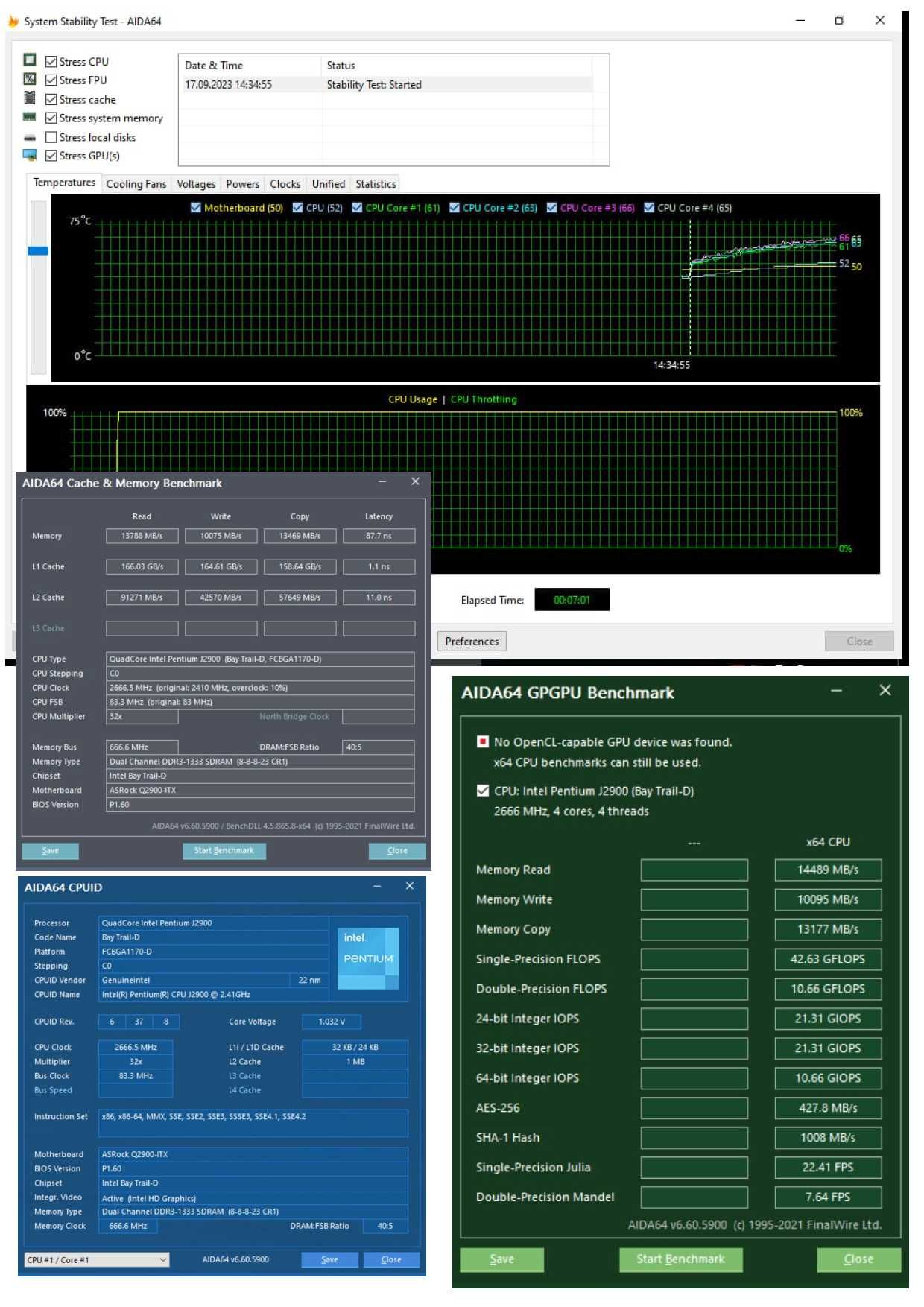The image size is (924, 1307).
Task: Click the SHA-1 Hash 1008 MB/s result
Action: 828,1138
